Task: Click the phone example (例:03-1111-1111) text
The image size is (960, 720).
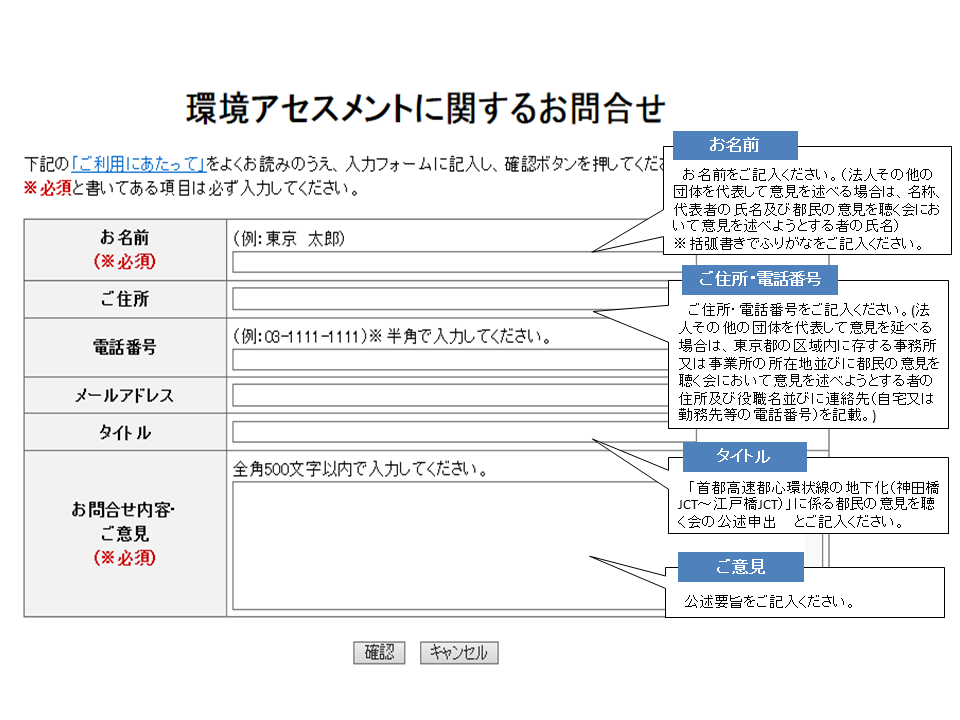Action: pyautogui.click(x=300, y=336)
